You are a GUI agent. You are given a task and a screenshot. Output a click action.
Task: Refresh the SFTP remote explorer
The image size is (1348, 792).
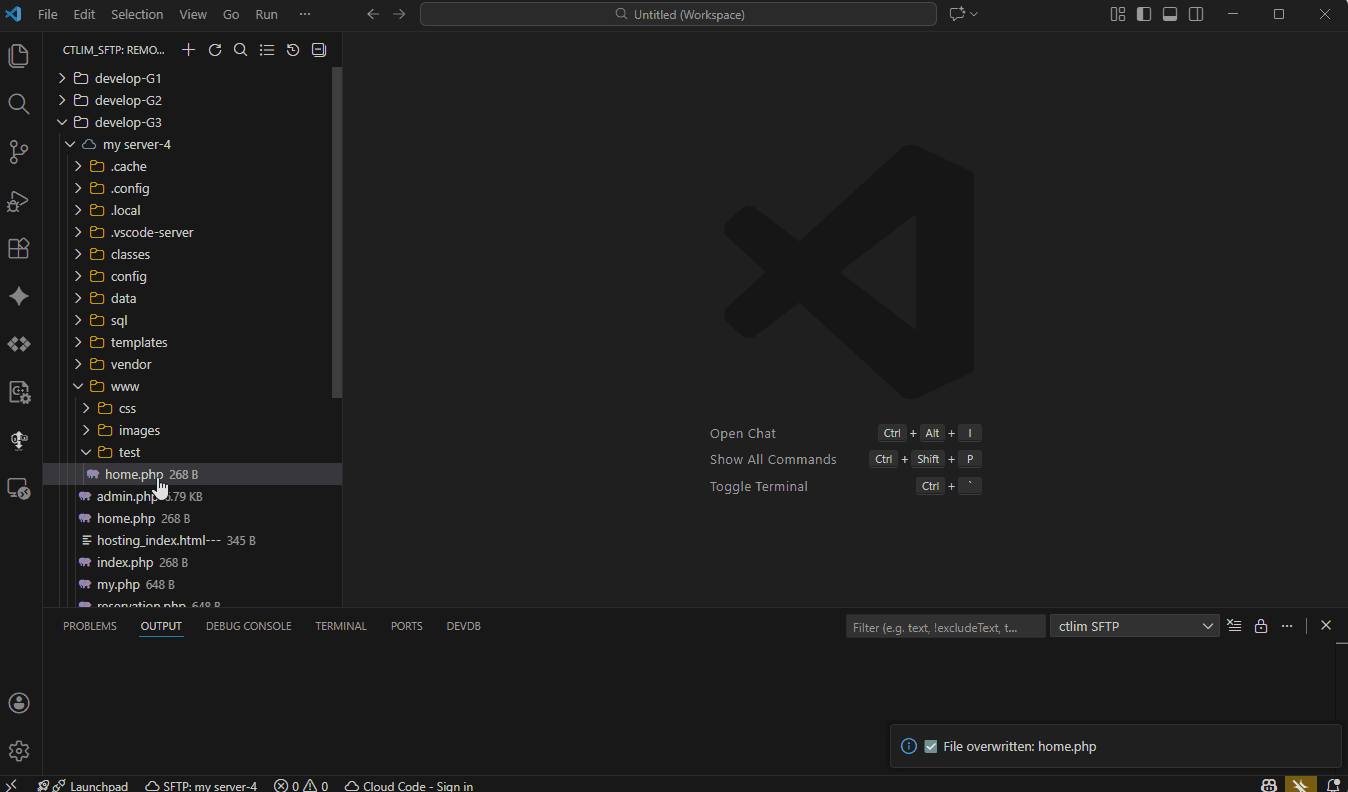click(214, 49)
